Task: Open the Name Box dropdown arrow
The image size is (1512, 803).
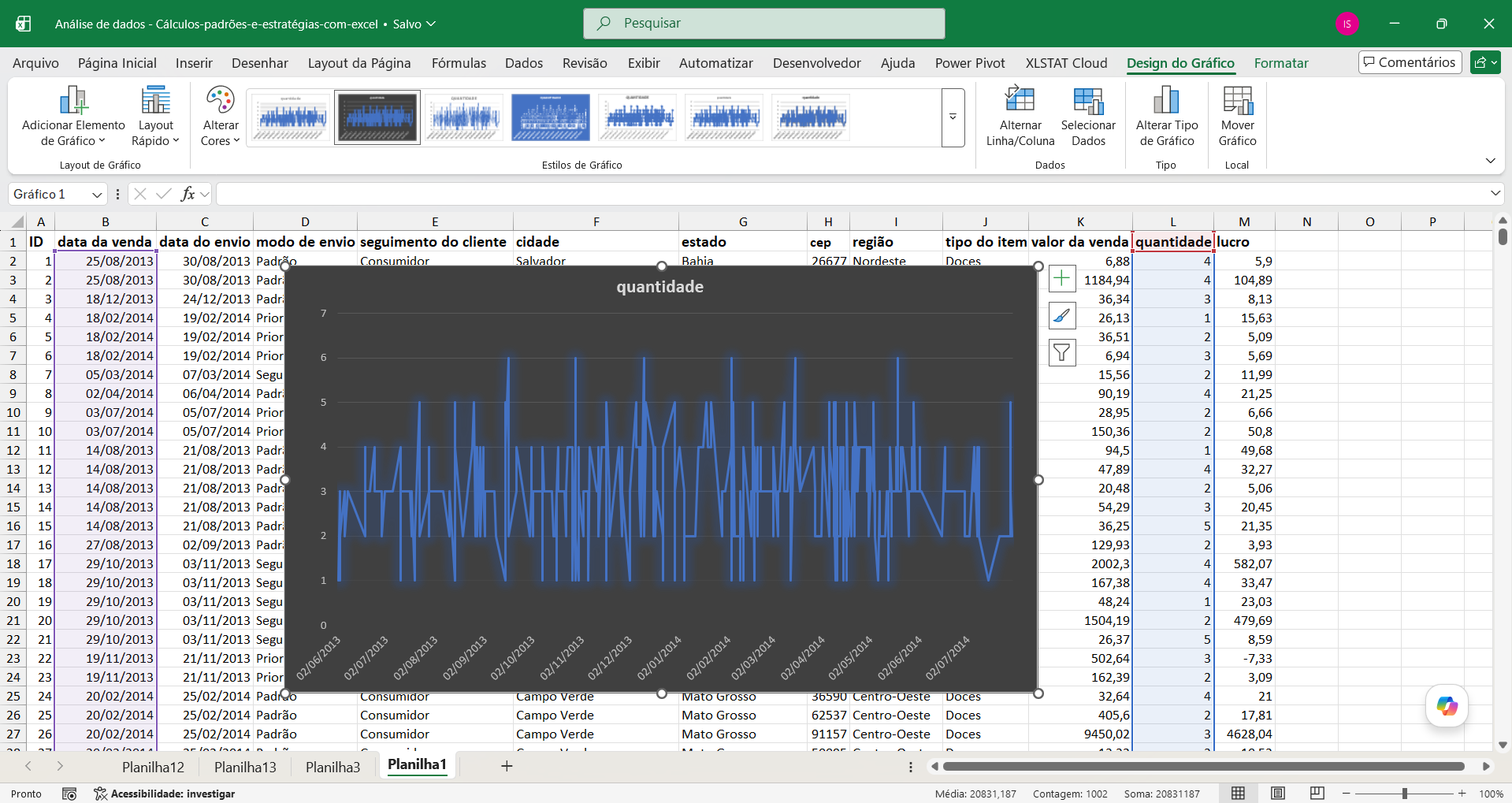Action: click(97, 195)
